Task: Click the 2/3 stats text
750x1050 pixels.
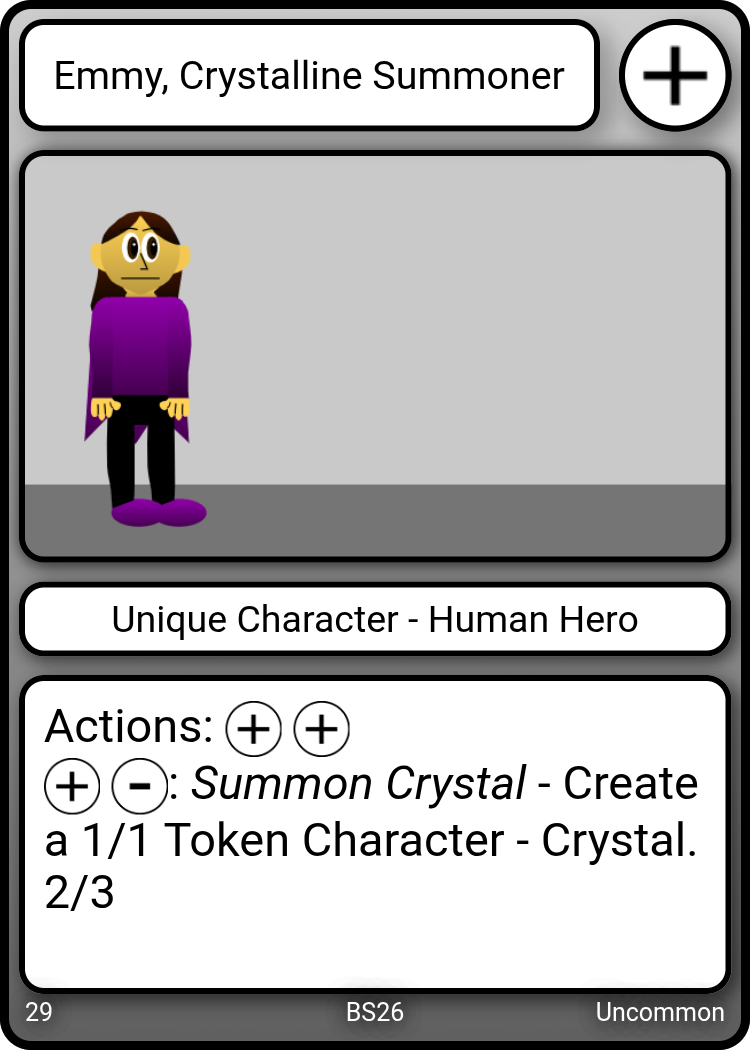Action: (x=79, y=893)
